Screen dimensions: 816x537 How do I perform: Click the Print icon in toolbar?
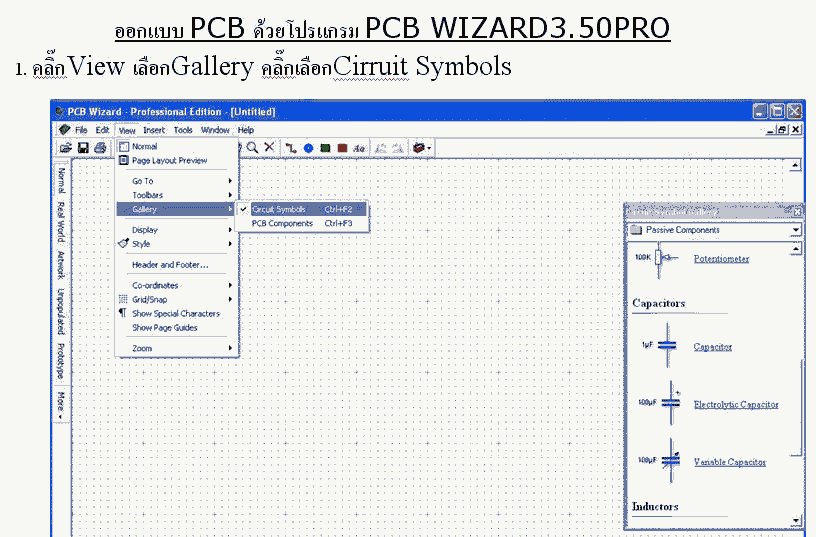[x=100, y=148]
